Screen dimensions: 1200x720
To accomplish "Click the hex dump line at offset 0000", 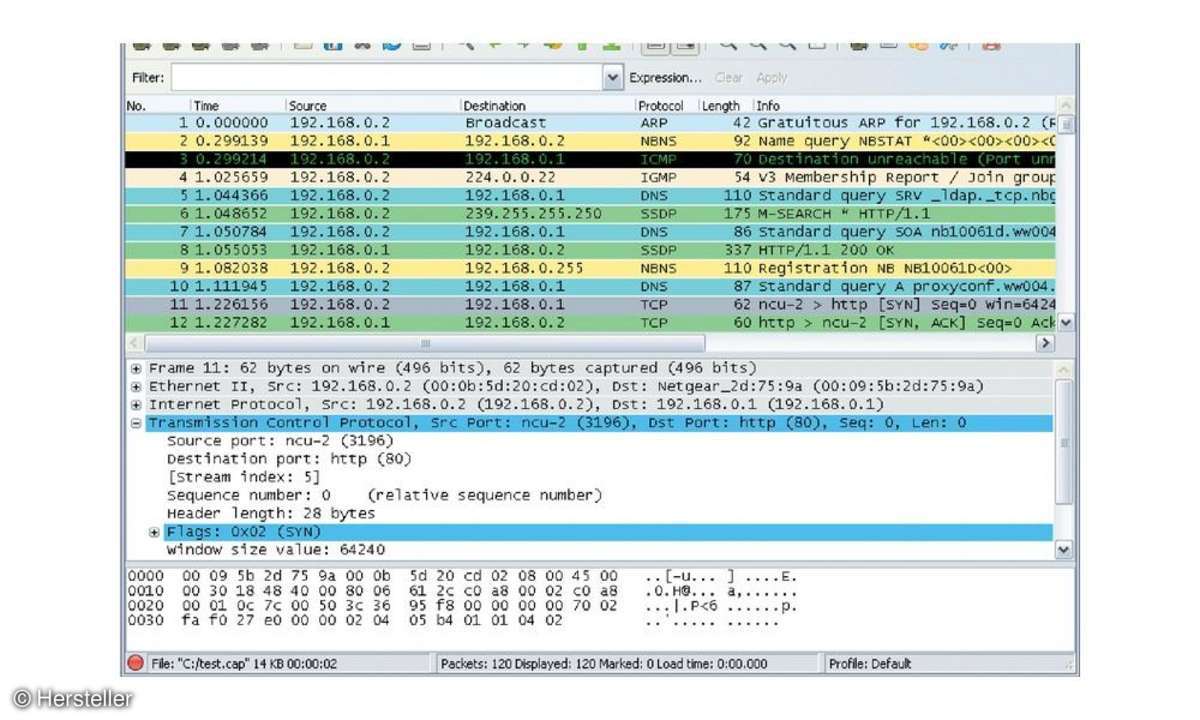I will click(x=460, y=577).
